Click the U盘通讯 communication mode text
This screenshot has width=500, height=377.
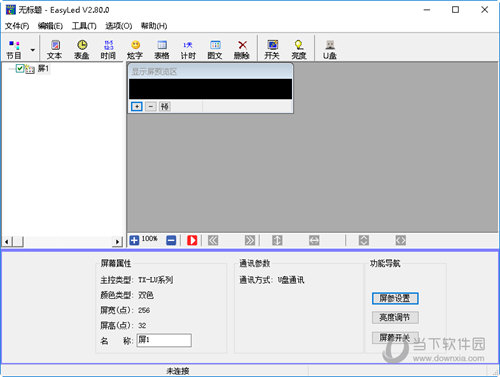[291, 280]
